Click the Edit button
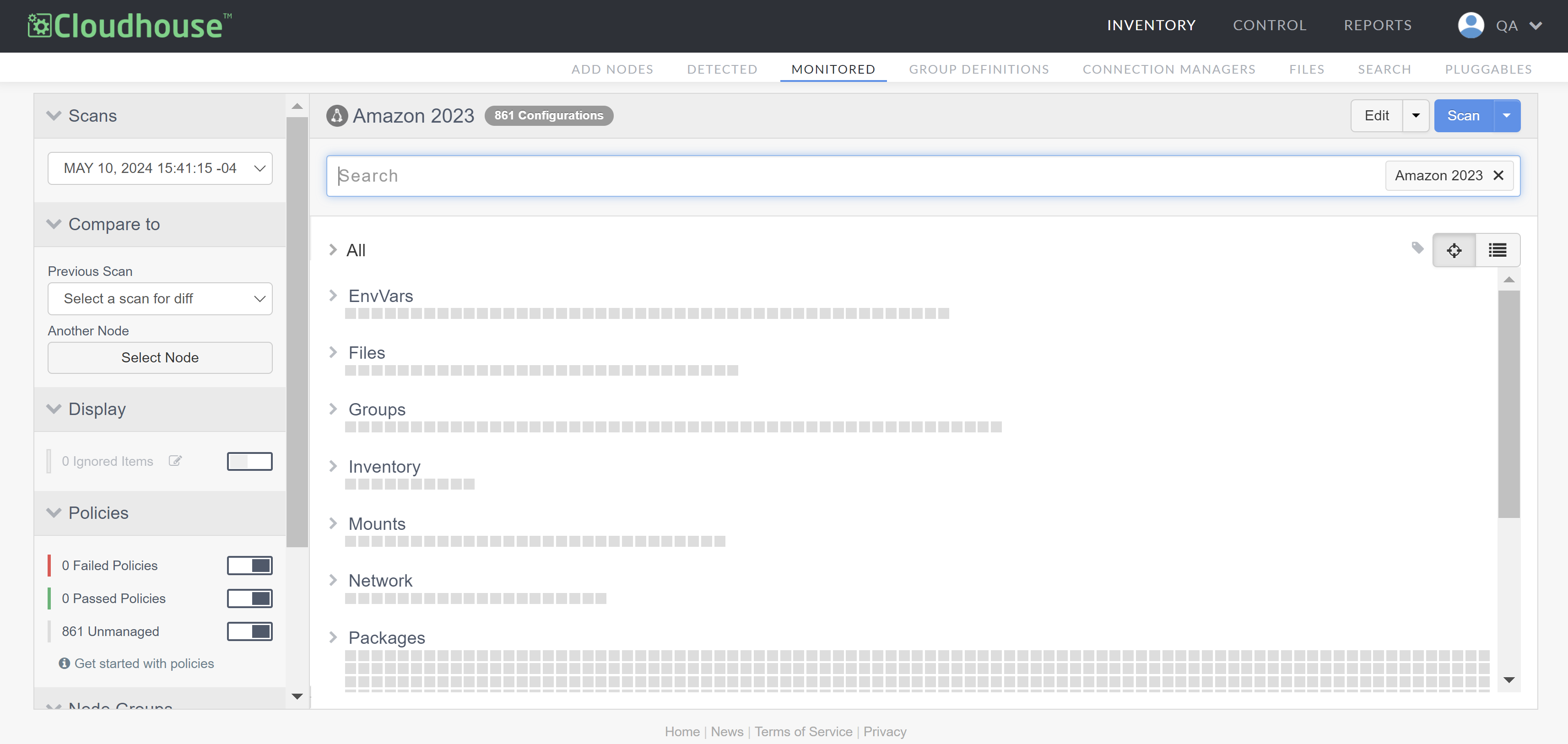The image size is (1568, 744). pyautogui.click(x=1376, y=116)
